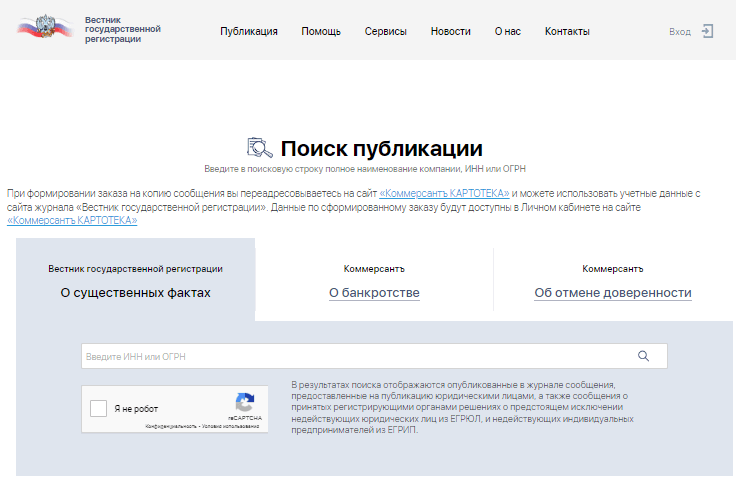Image resolution: width=736 pixels, height=480 pixels.
Task: Open the О нас menu item
Action: [x=507, y=31]
